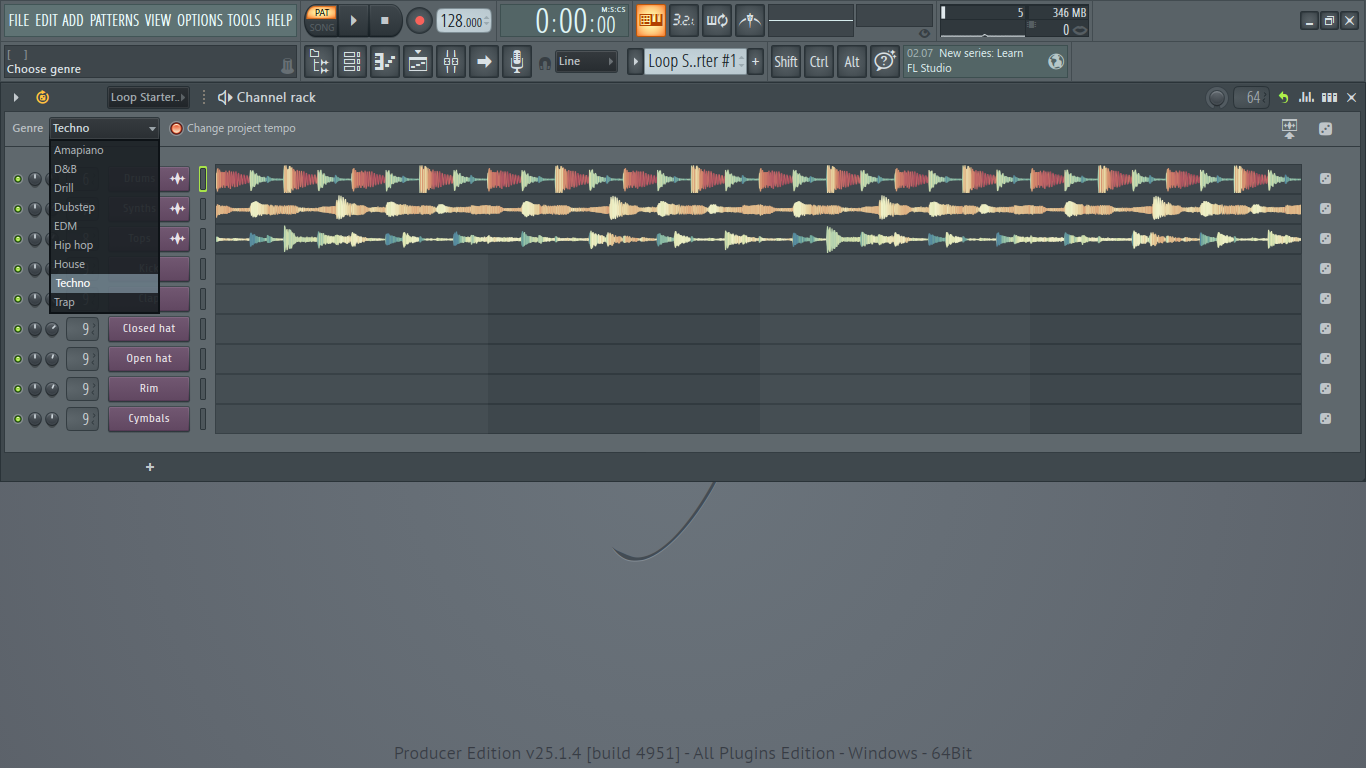
Task: Select the Closed hat channel selector LED
Action: point(203,329)
